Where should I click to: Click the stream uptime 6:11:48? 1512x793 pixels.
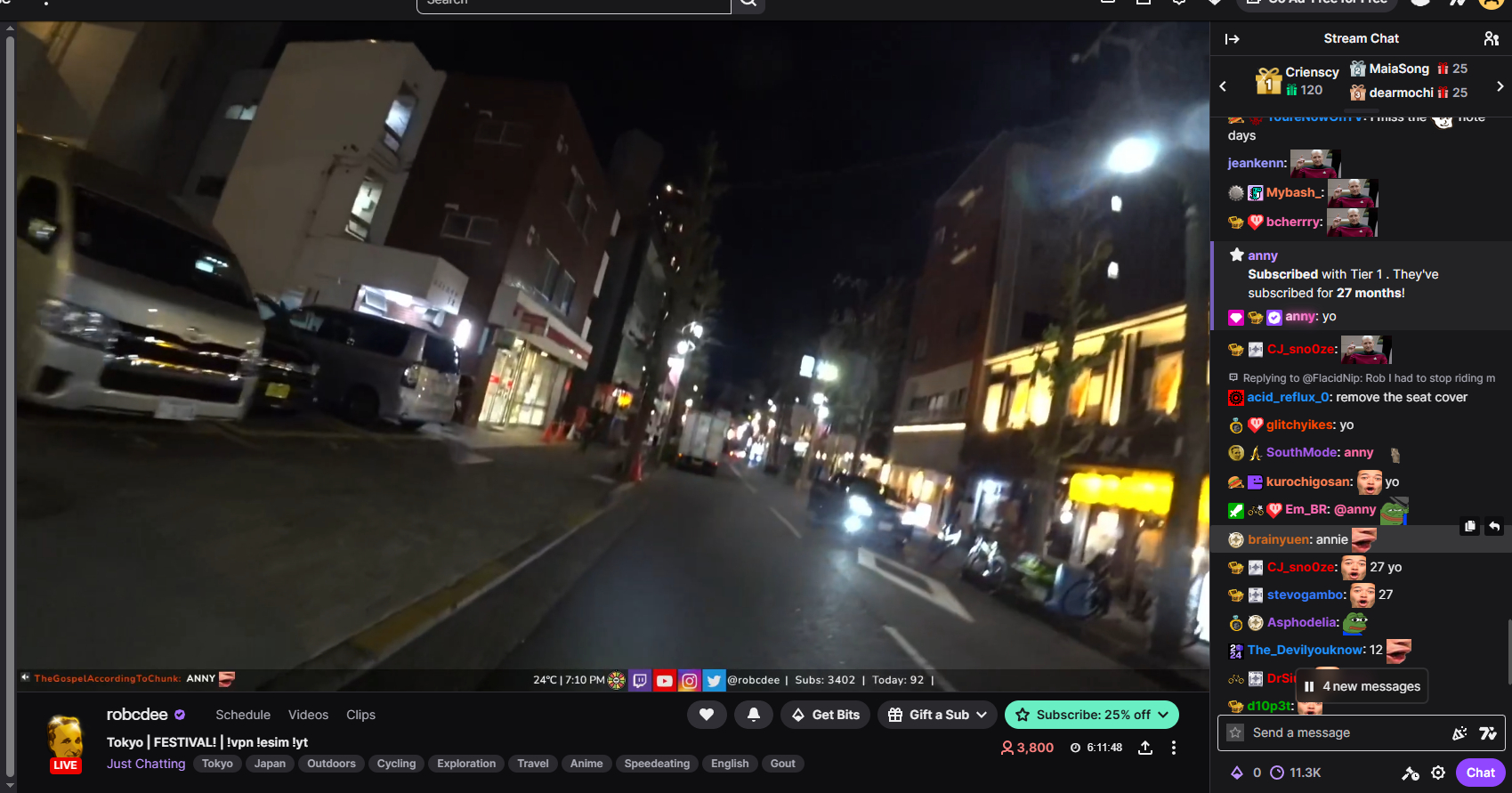[x=1096, y=748]
